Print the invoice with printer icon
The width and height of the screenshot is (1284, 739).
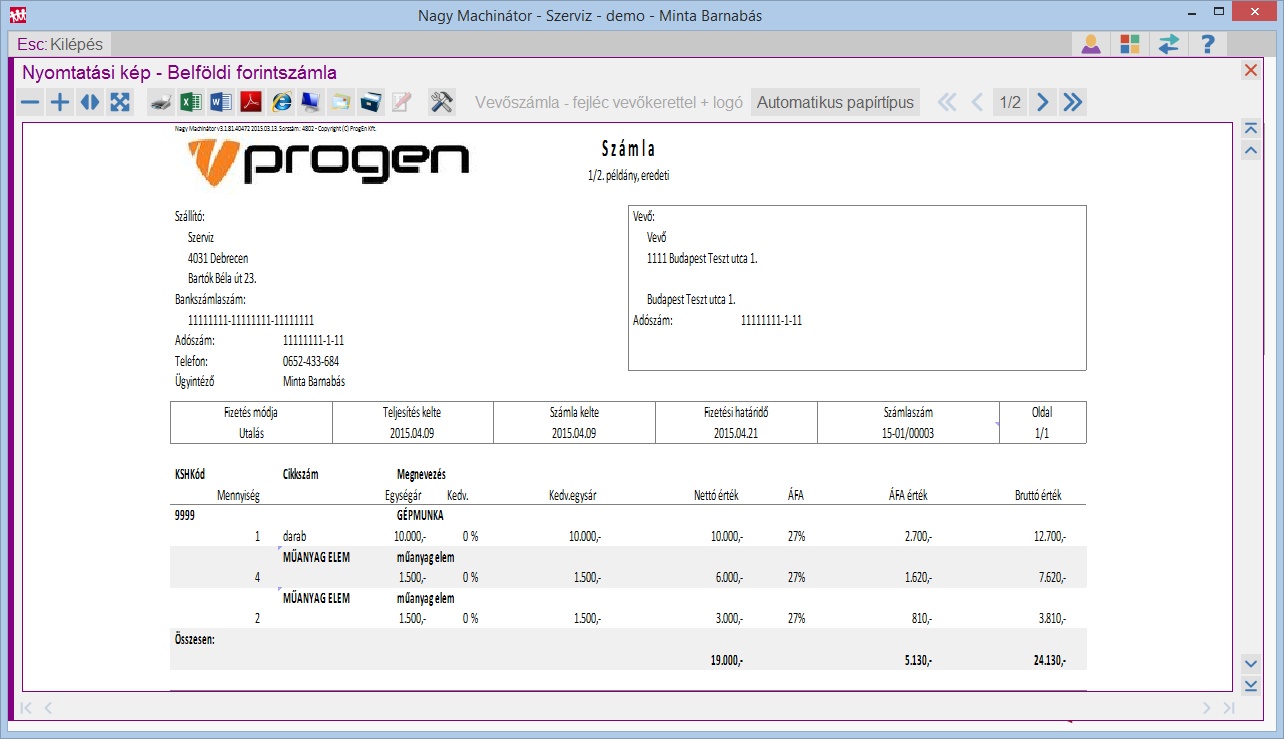[160, 102]
